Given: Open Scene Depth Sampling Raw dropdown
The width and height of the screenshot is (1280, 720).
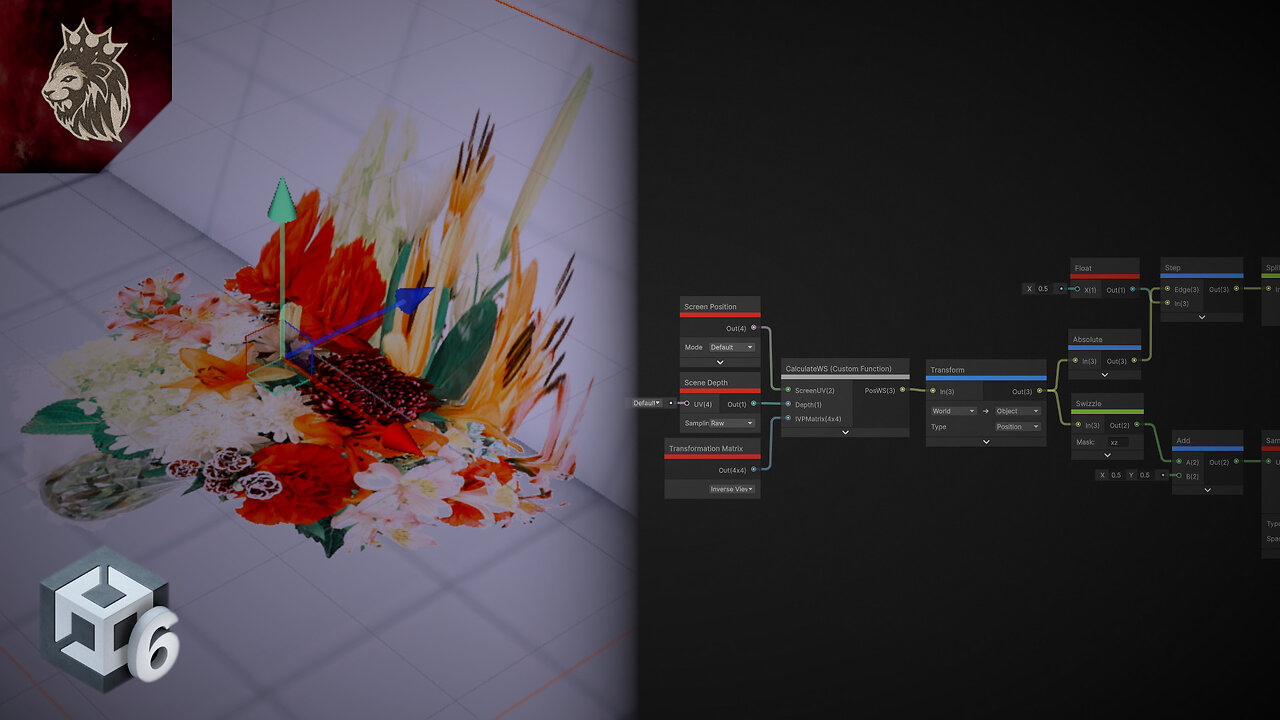Looking at the screenshot, I should (733, 423).
